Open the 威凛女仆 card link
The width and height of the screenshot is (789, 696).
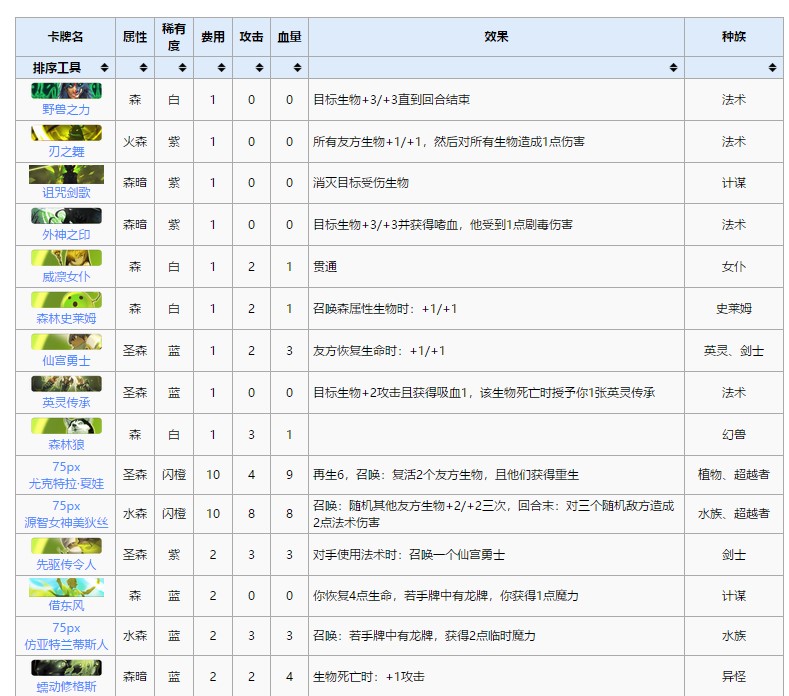(66, 276)
